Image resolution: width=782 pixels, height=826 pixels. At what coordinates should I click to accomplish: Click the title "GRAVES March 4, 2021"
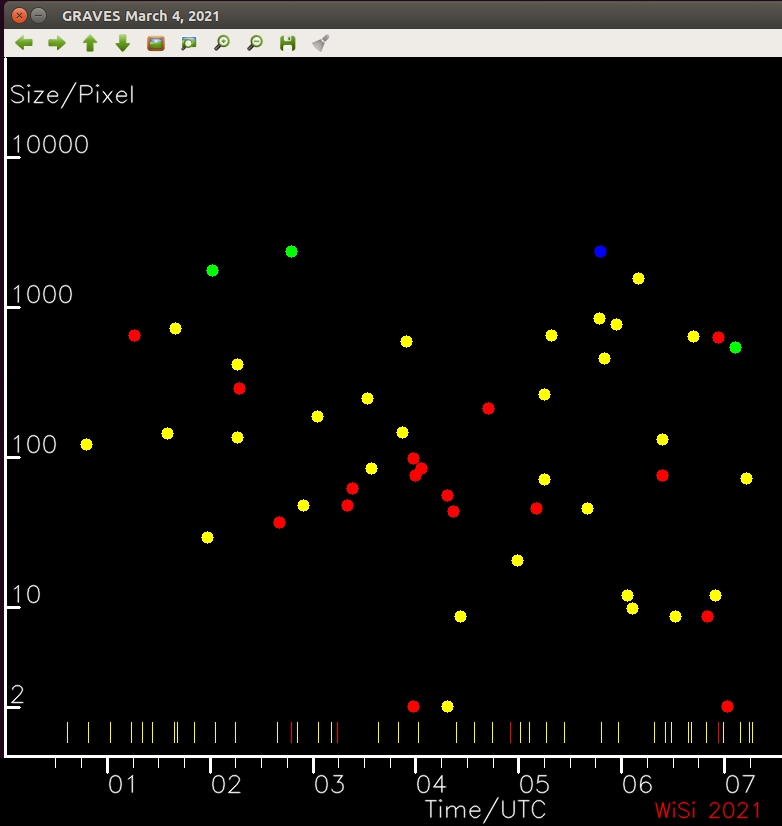pyautogui.click(x=141, y=16)
